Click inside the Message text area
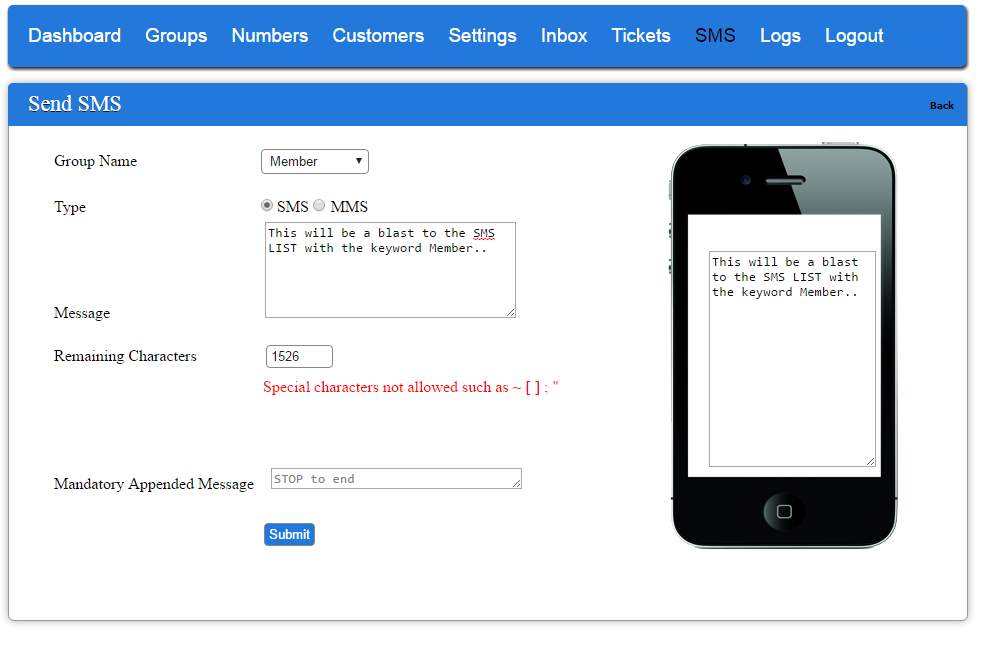This screenshot has height=650, width=1002. pyautogui.click(x=390, y=270)
